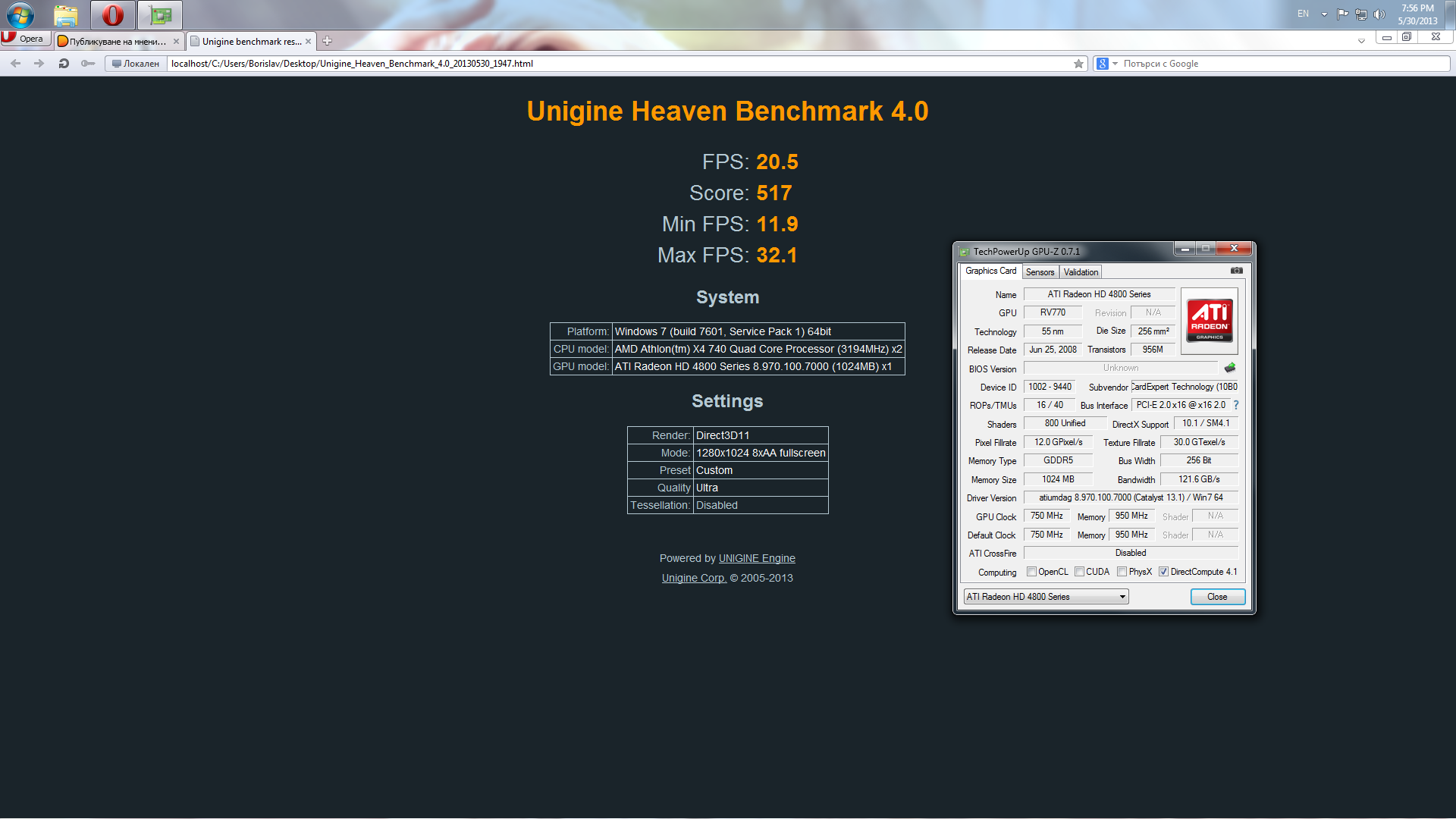Open the Action Center flag icon
The image size is (1456, 819).
(1342, 14)
